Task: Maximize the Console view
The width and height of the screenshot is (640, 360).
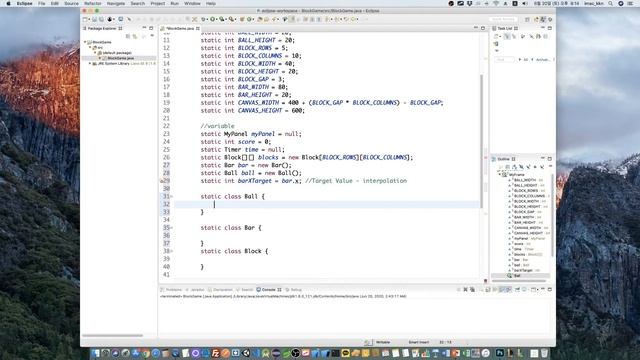Action: pos(550,289)
